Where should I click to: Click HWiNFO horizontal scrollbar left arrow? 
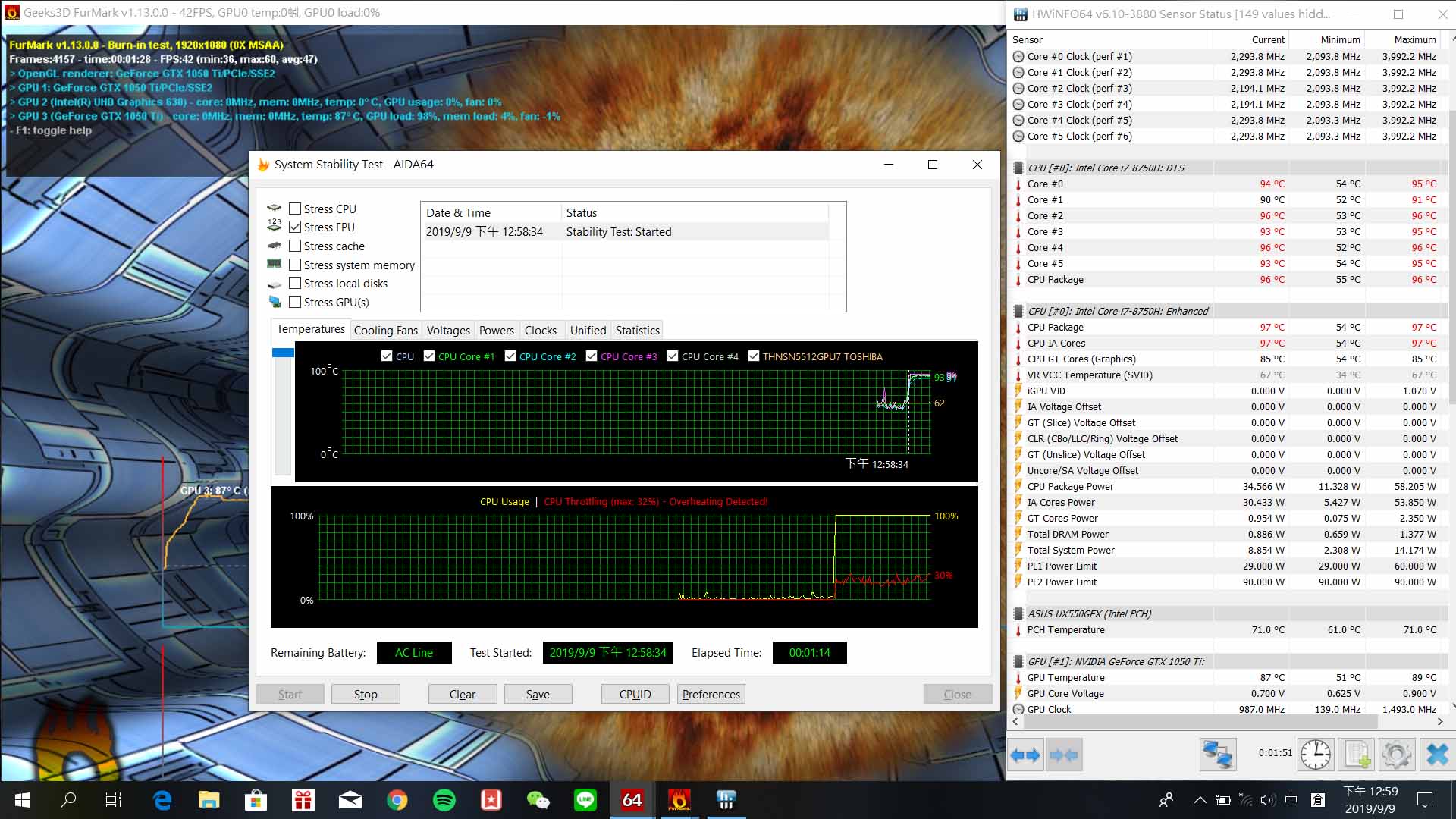coord(1015,722)
